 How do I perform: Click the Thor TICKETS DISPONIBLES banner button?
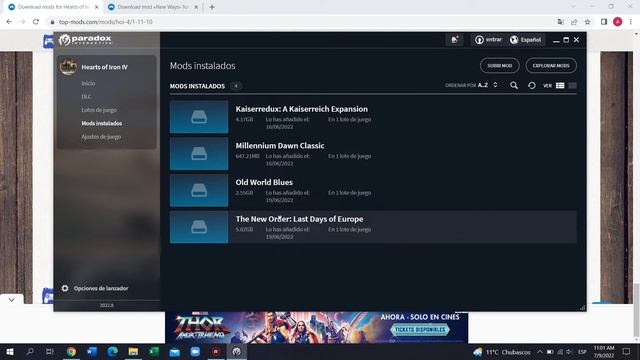(x=420, y=329)
